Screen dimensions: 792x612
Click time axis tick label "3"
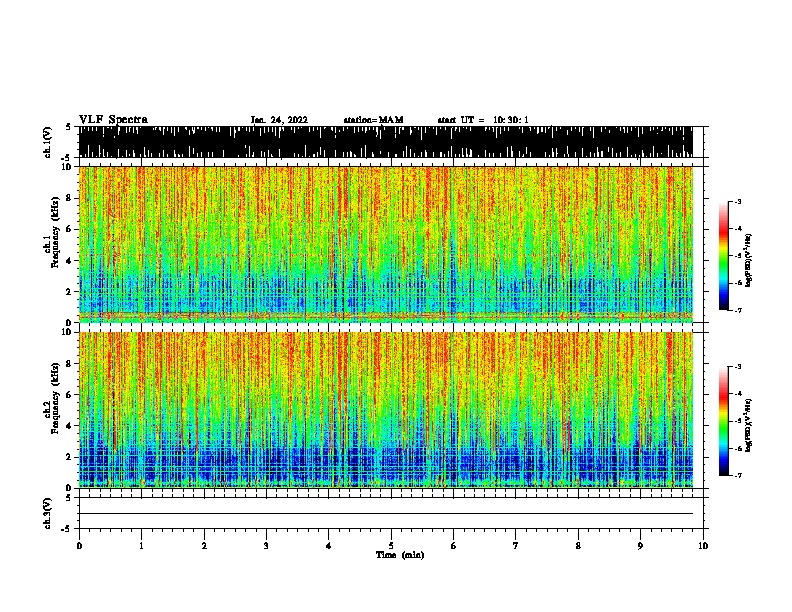tap(266, 546)
